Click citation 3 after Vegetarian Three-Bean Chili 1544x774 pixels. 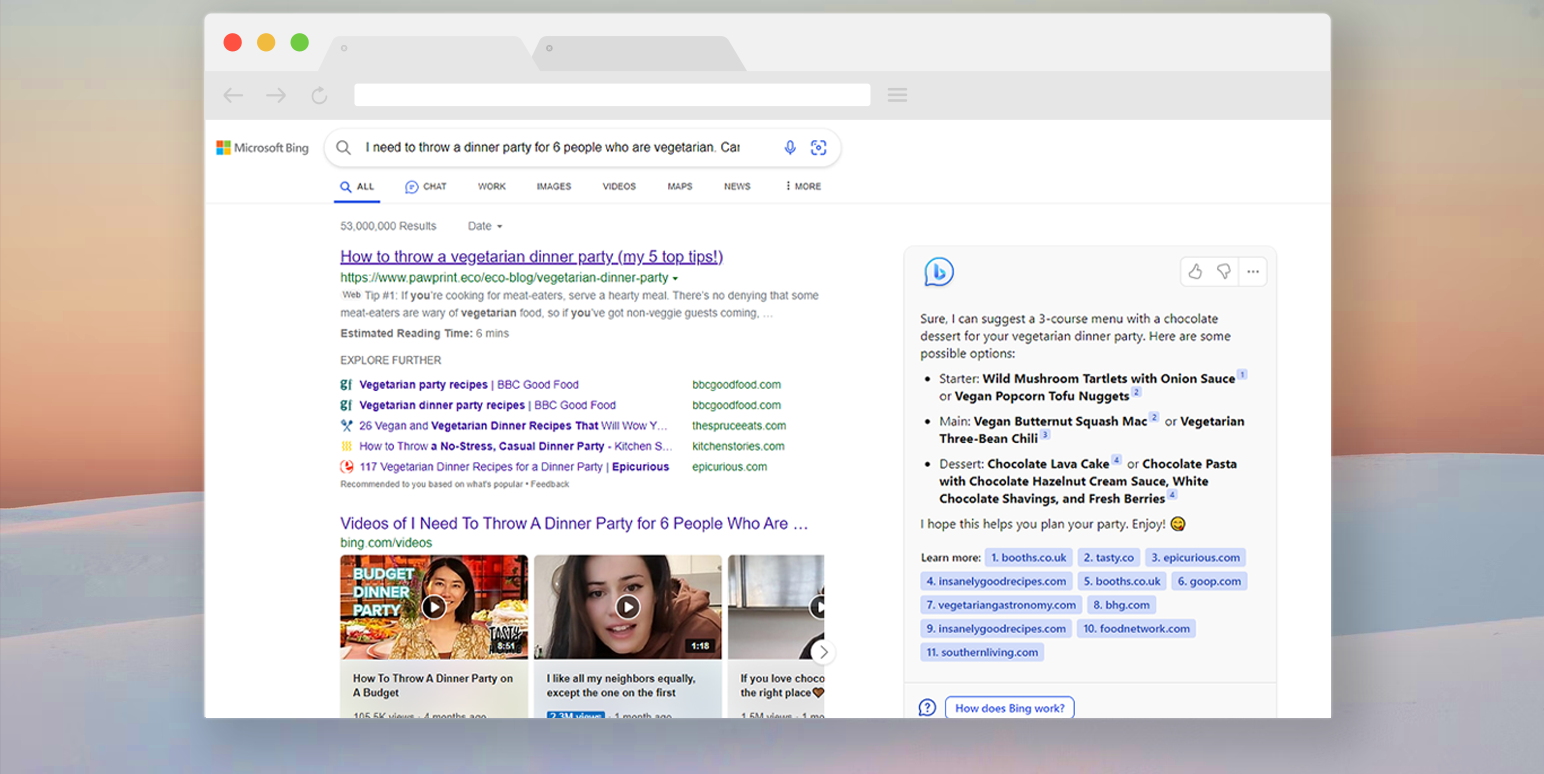pyautogui.click(x=1045, y=435)
